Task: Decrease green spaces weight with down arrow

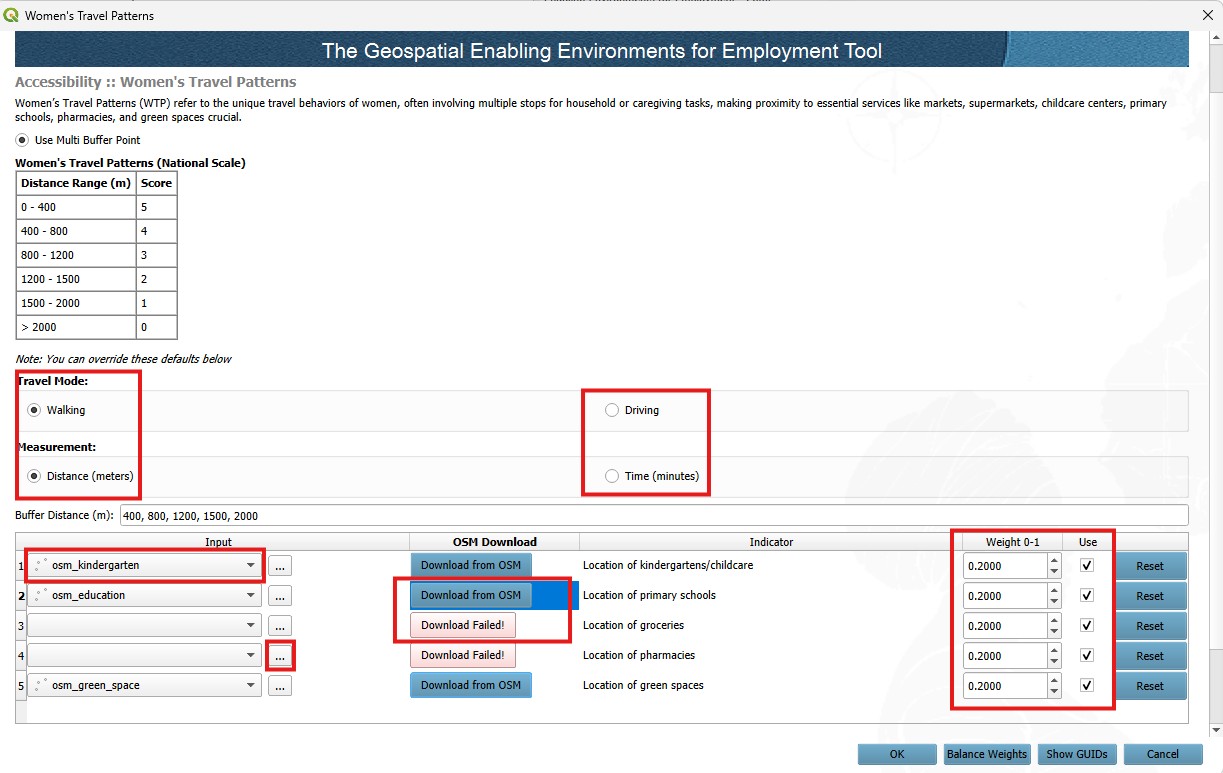Action: click(x=1053, y=692)
